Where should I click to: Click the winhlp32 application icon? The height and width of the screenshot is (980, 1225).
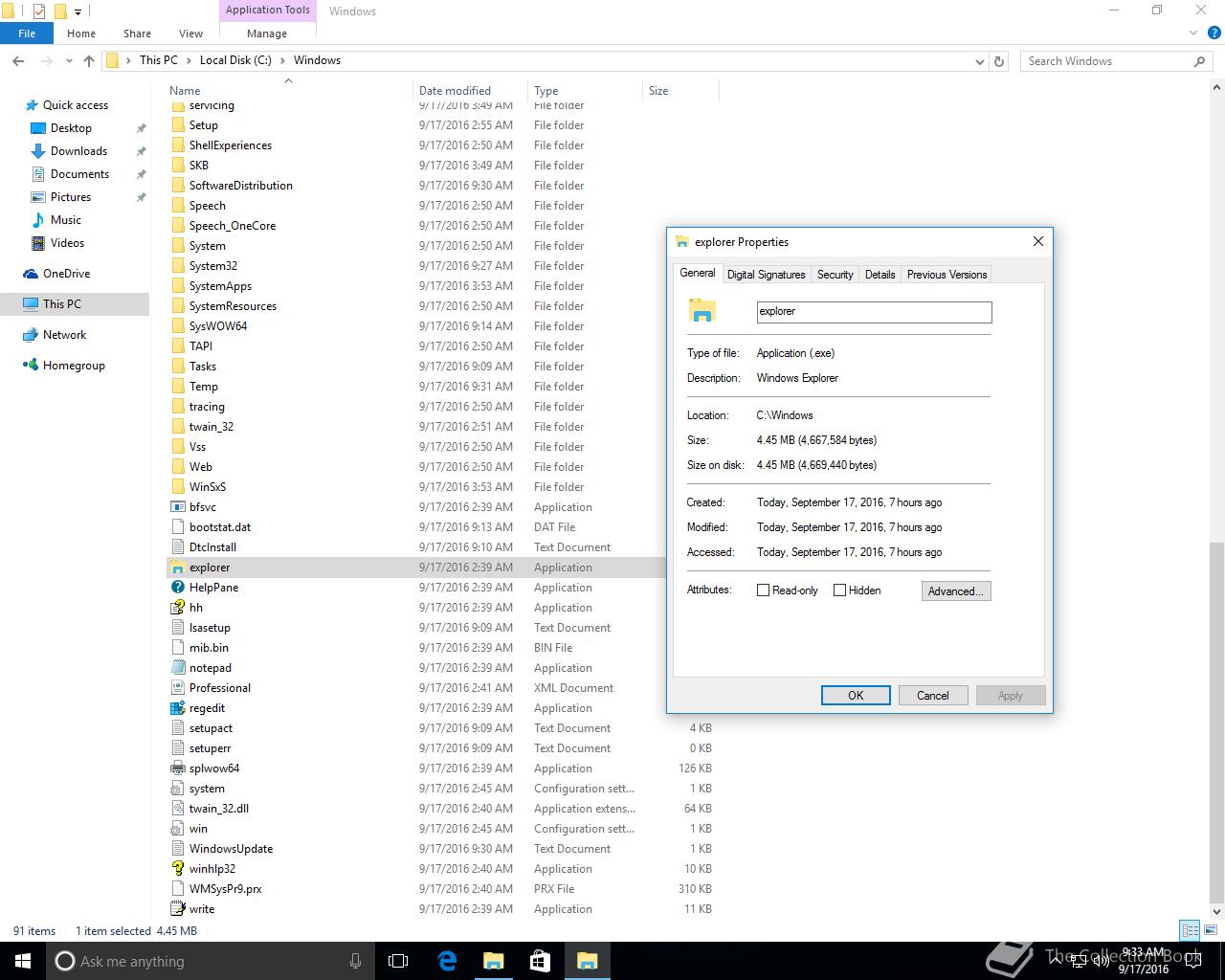pyautogui.click(x=177, y=869)
